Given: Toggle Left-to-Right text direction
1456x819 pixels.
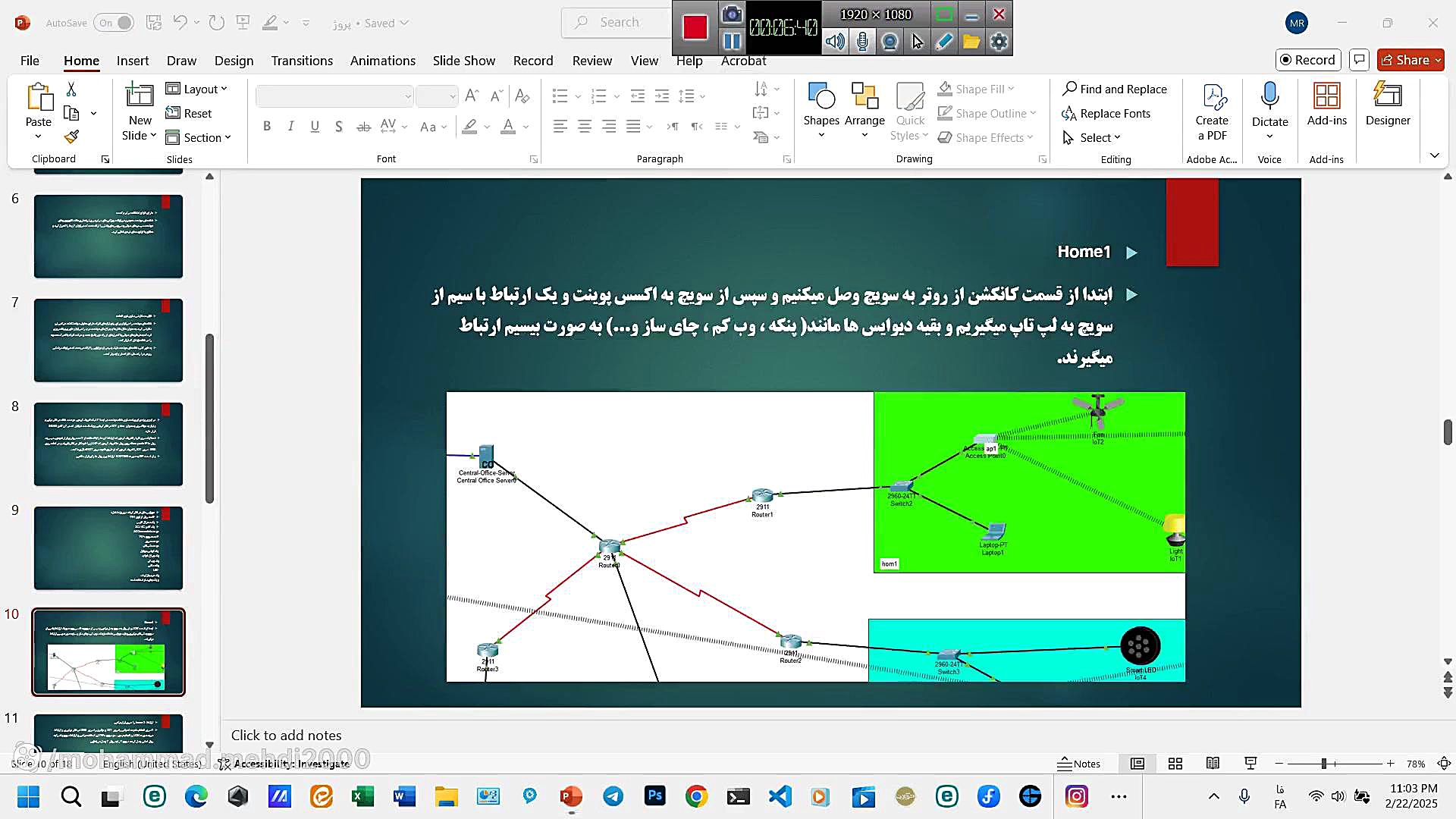Looking at the screenshot, I should click(x=672, y=127).
